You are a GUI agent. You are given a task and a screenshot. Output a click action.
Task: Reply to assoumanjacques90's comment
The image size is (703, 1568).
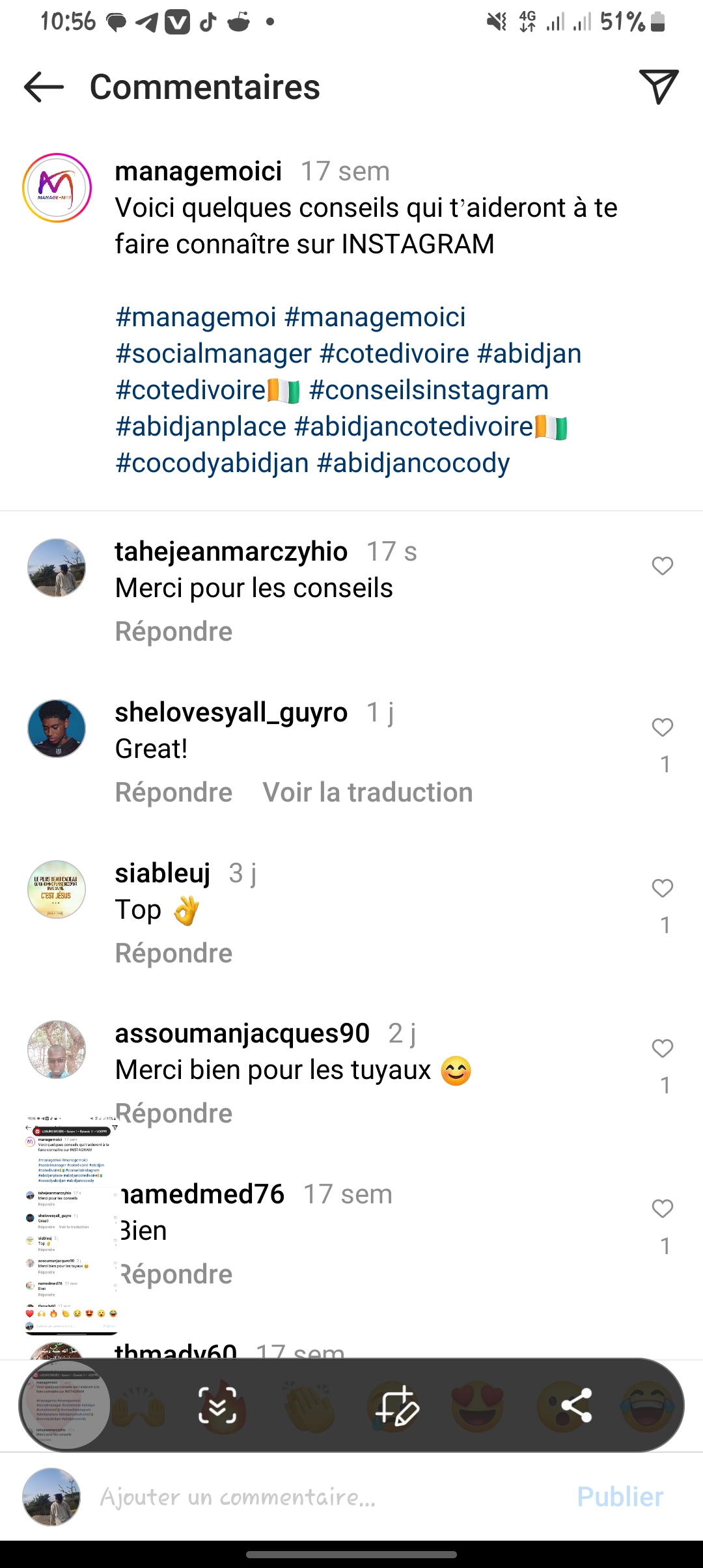click(x=174, y=1113)
